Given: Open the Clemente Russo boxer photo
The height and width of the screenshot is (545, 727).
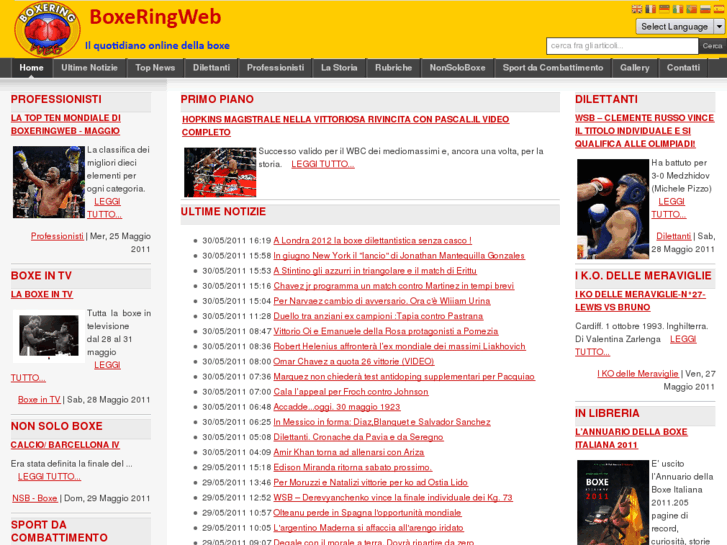Looking at the screenshot, I should [612, 209].
